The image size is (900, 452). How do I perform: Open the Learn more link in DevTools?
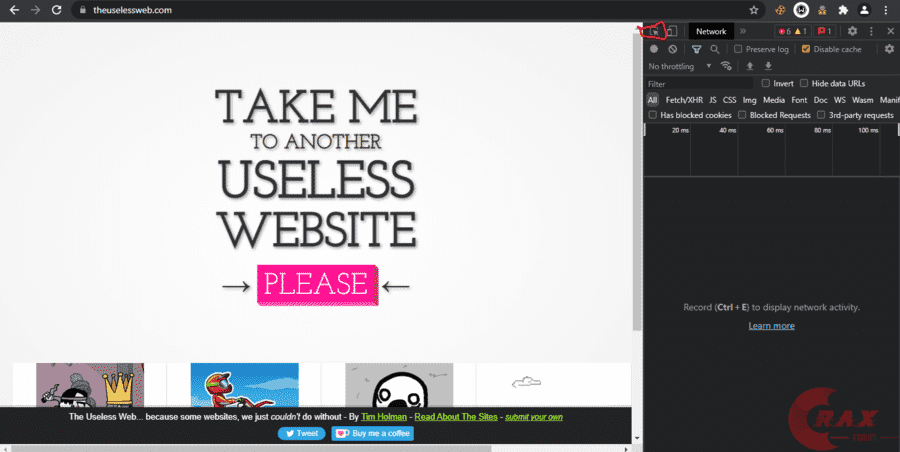coord(771,326)
